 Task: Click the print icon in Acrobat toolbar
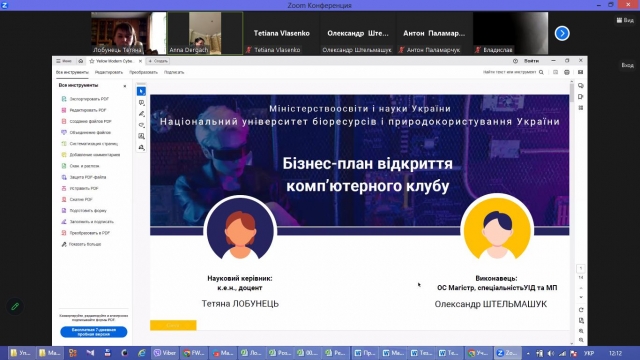[x=567, y=72]
